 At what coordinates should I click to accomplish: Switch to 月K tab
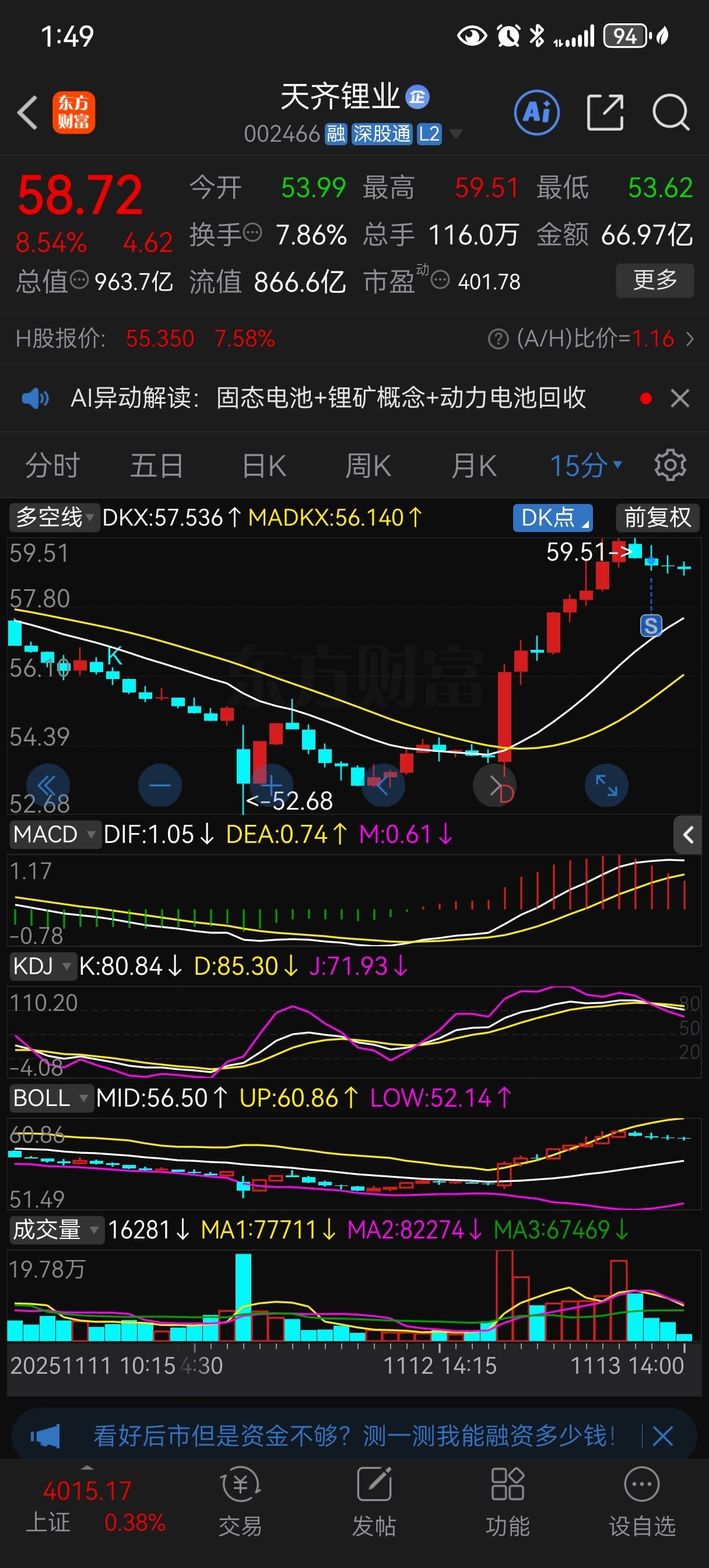[x=473, y=466]
